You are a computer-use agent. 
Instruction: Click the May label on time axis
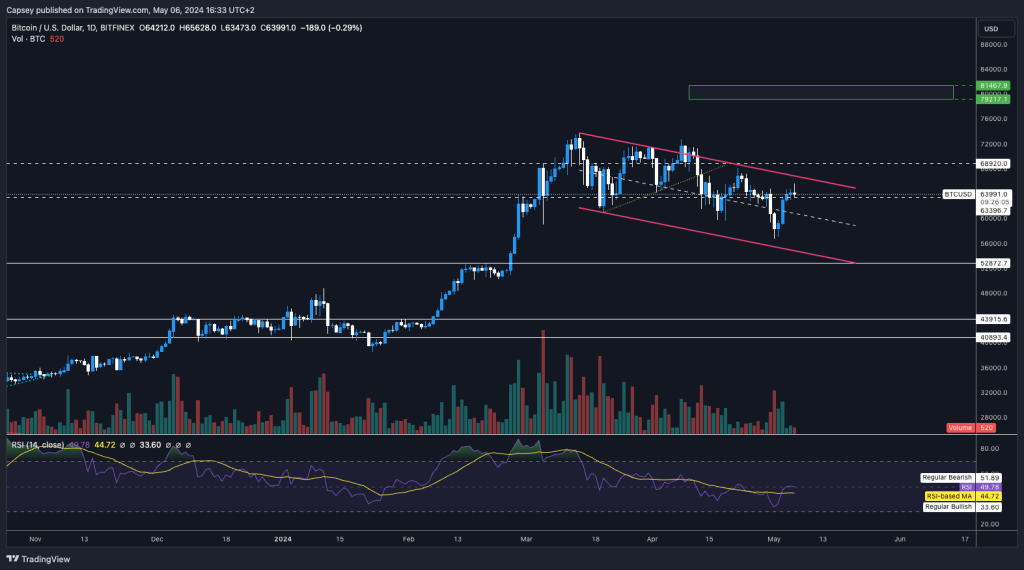pyautogui.click(x=774, y=539)
